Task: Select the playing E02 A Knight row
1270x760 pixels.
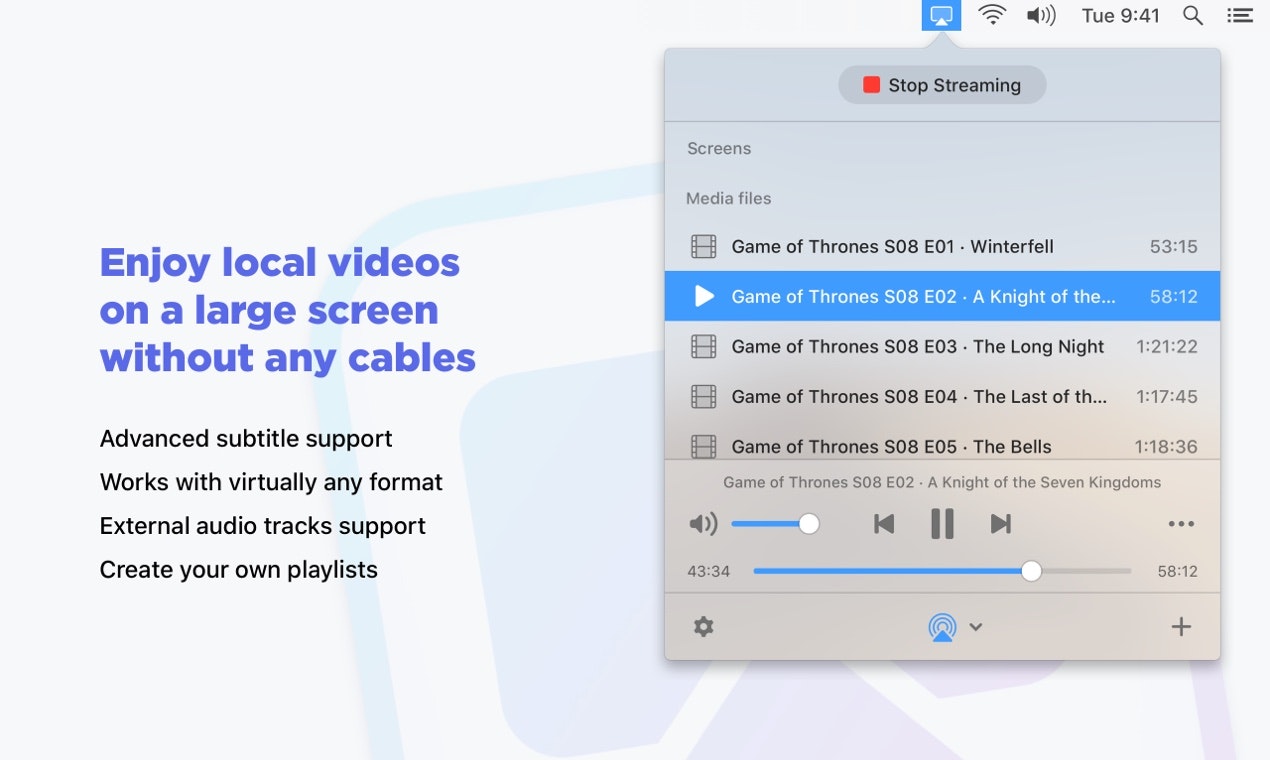Action: click(942, 296)
